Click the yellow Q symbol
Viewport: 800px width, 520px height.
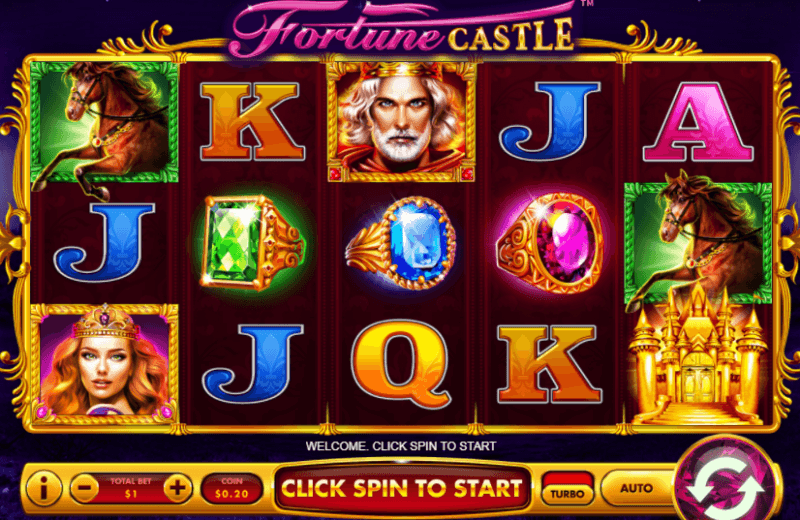click(401, 363)
